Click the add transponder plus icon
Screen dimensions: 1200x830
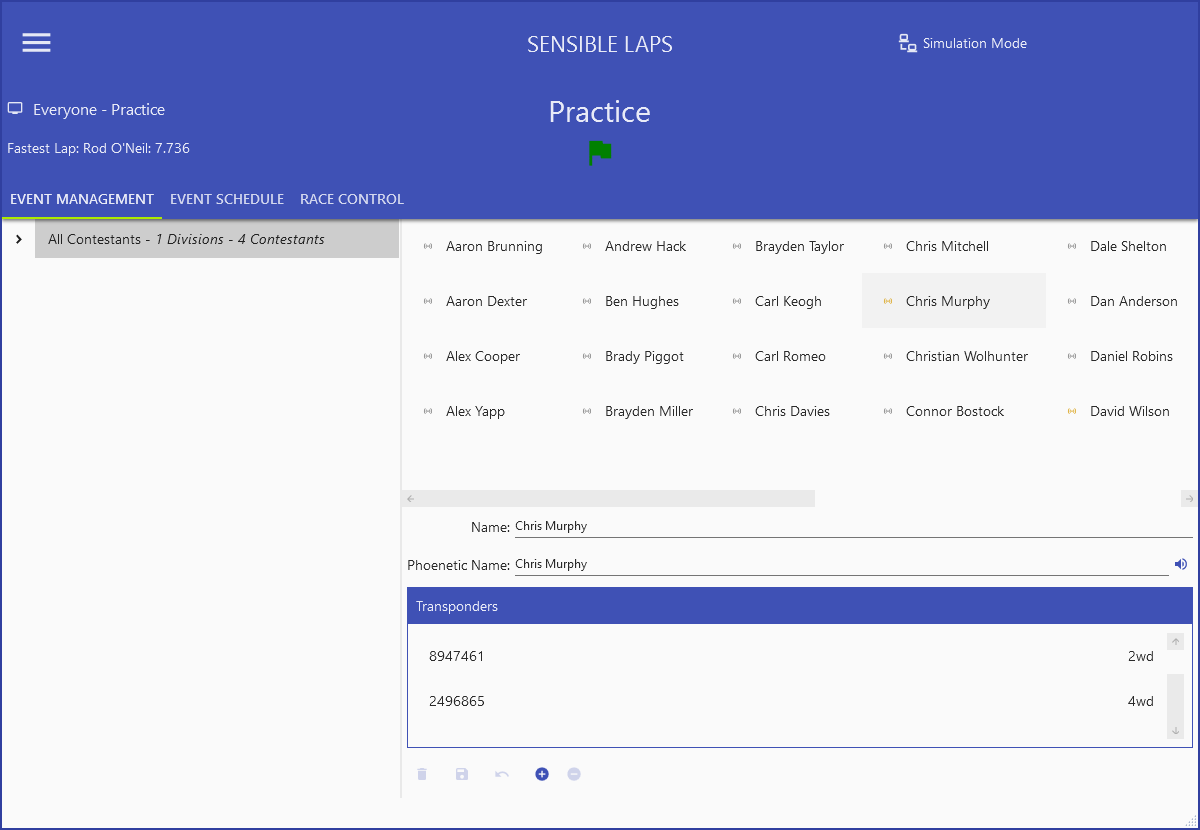(542, 774)
